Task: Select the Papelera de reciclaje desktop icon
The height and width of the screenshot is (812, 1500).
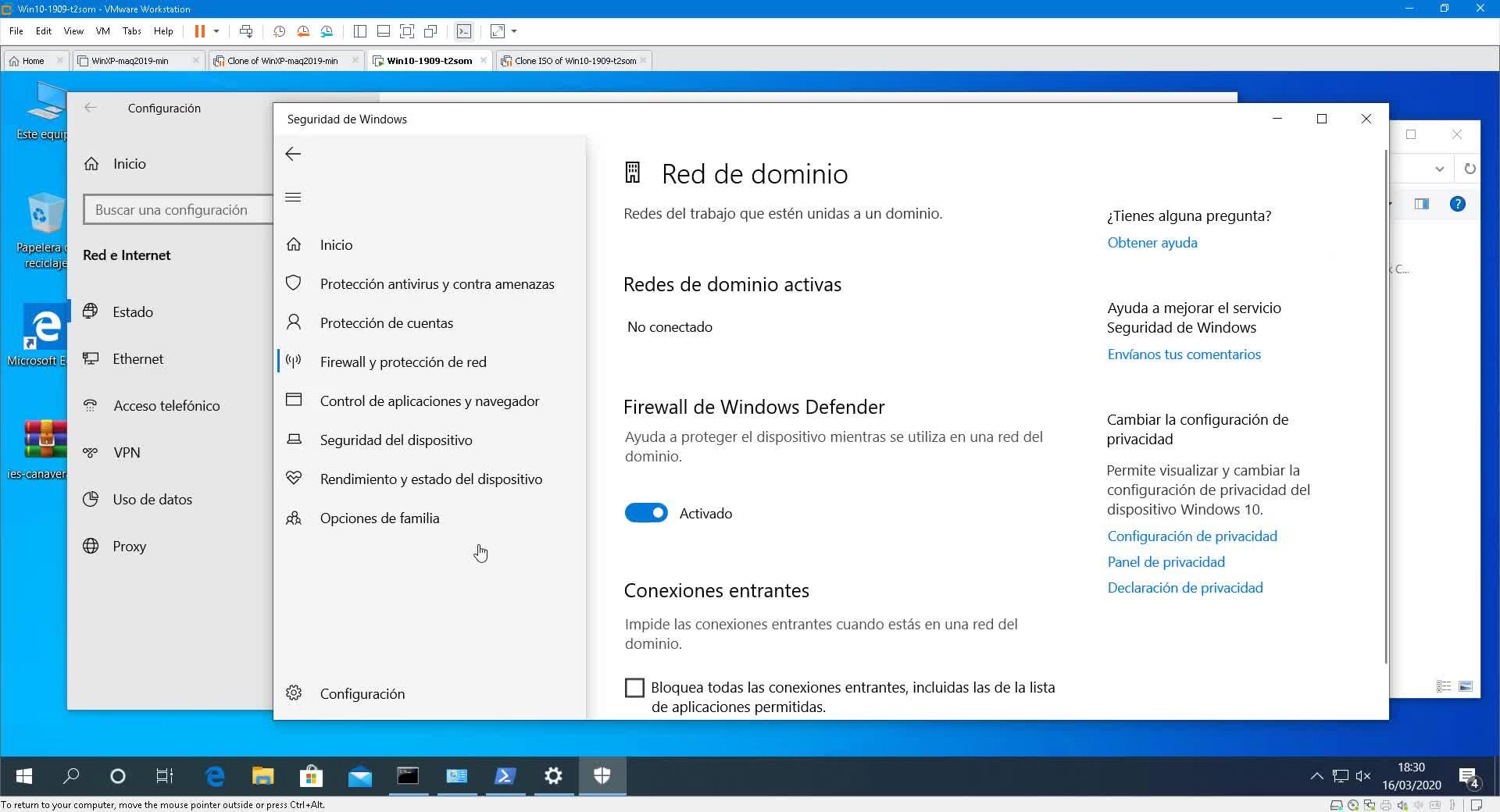Action: point(43,231)
